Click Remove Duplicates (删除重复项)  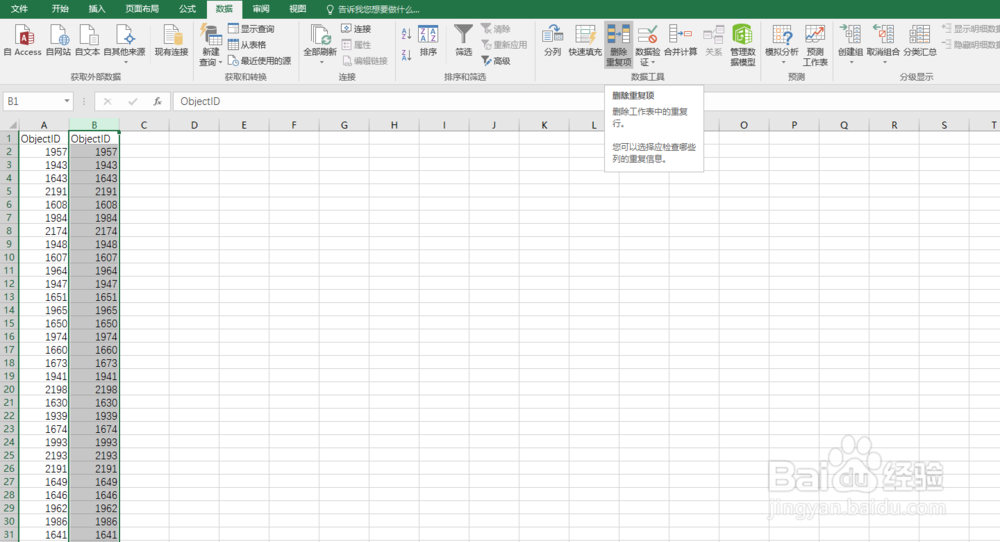(619, 45)
